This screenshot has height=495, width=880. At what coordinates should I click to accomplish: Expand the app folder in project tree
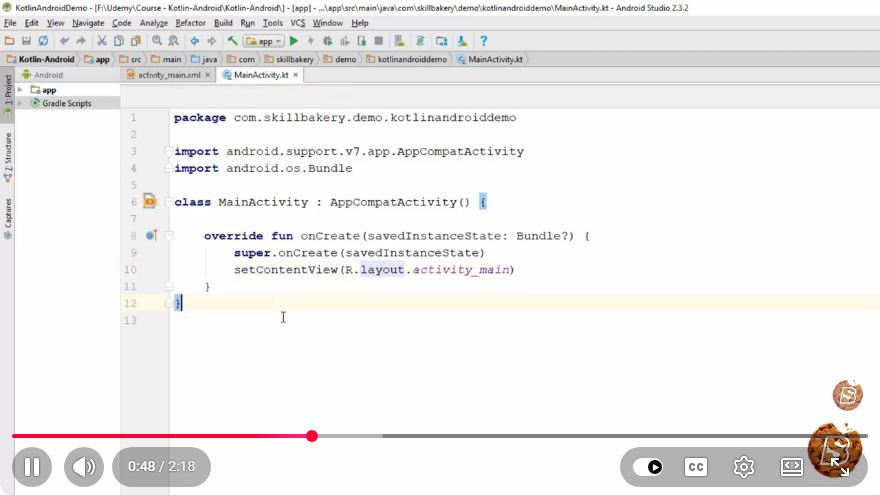20,90
